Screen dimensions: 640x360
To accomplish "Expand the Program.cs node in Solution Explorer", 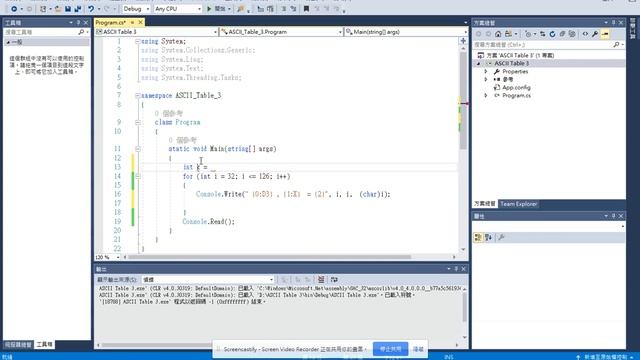I will click(x=486, y=96).
